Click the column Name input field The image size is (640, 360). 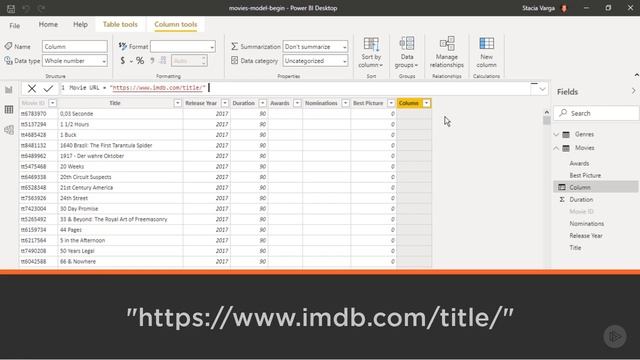[74, 47]
